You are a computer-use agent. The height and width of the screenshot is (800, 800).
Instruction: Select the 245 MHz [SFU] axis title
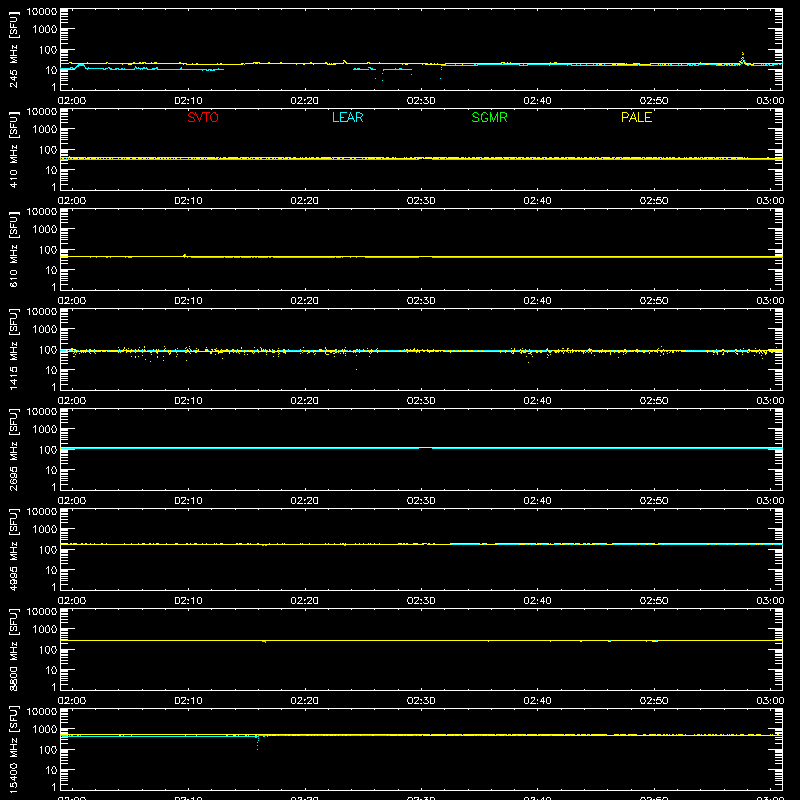pos(14,50)
